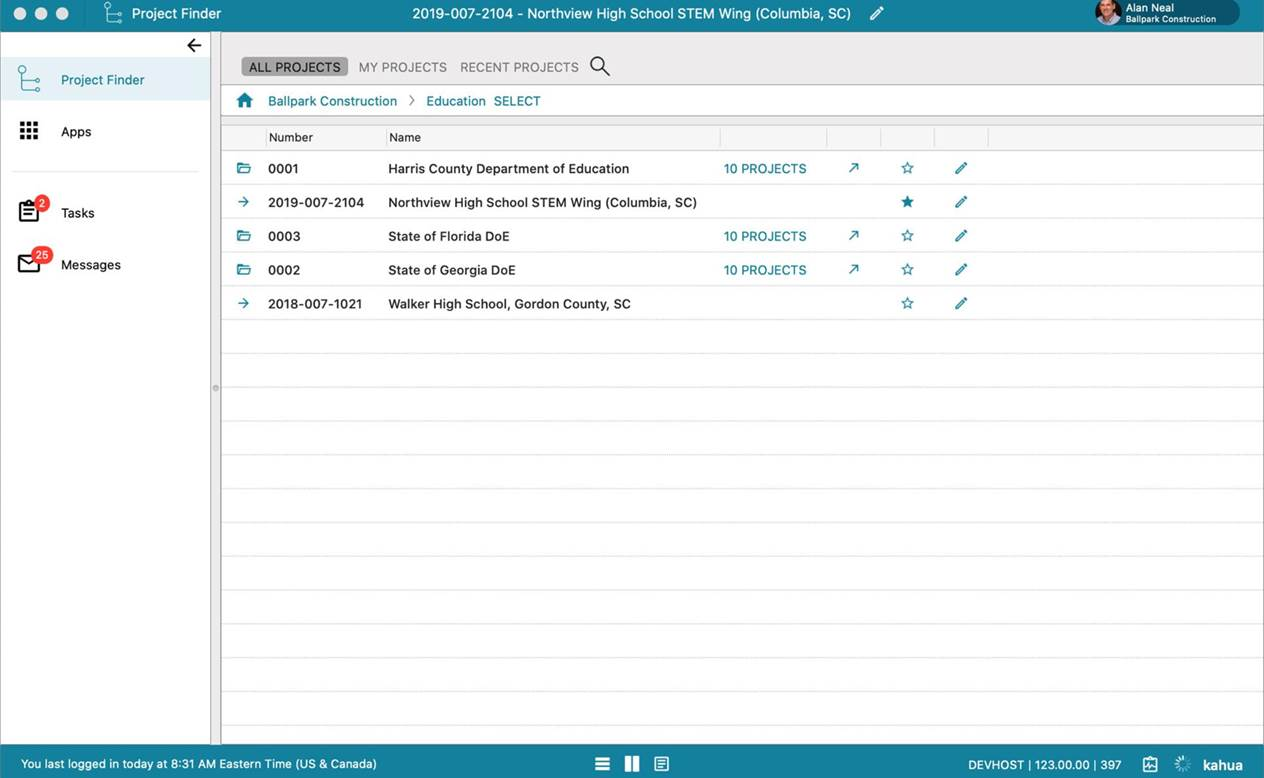The image size is (1264, 778).
Task: Open the 10 PROJECTS link for Florida DoE
Action: point(765,236)
